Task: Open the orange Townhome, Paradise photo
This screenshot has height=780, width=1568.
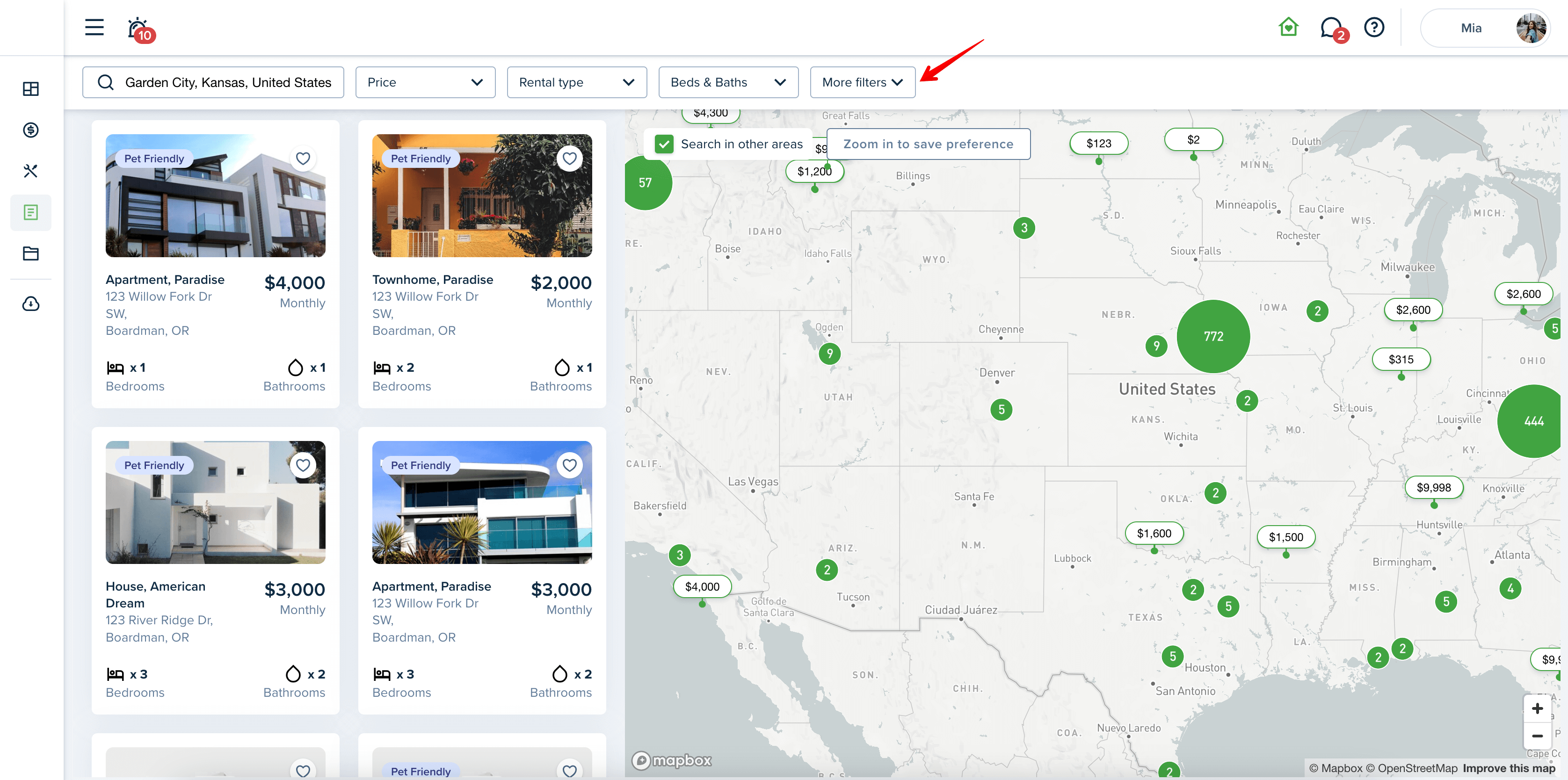Action: pyautogui.click(x=482, y=196)
